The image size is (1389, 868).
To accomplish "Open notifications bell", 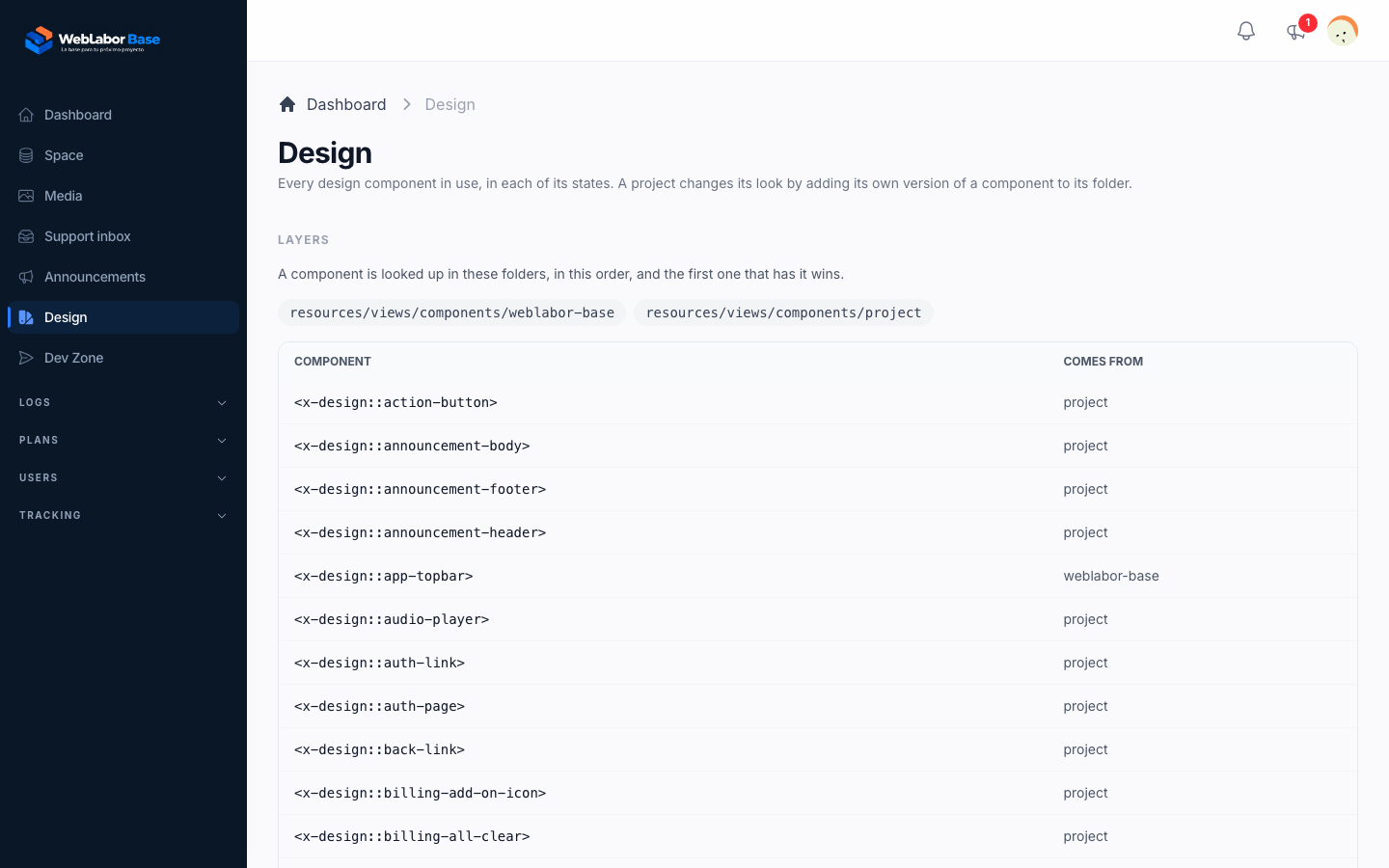I will [1246, 31].
